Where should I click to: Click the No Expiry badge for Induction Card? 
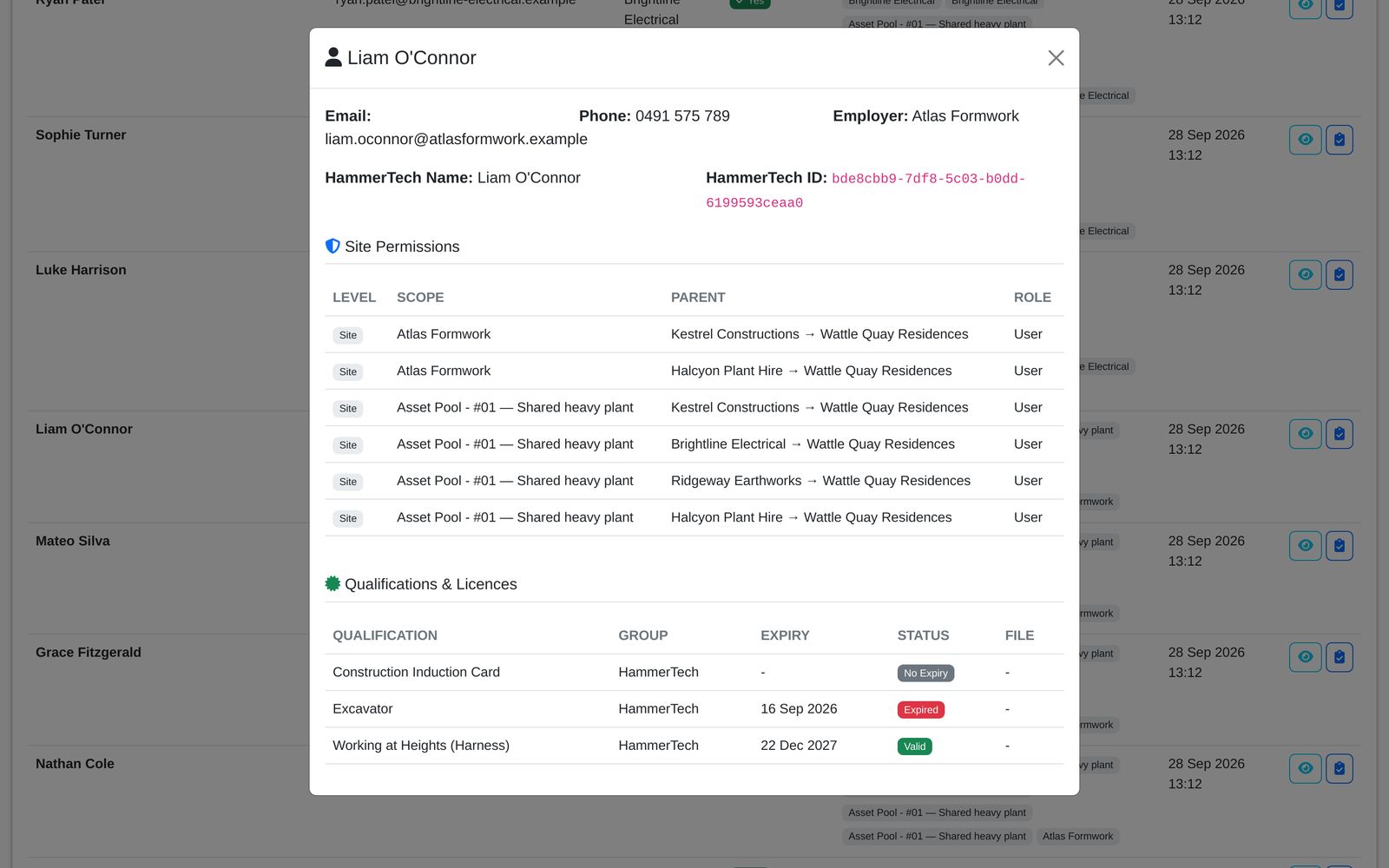pos(925,674)
